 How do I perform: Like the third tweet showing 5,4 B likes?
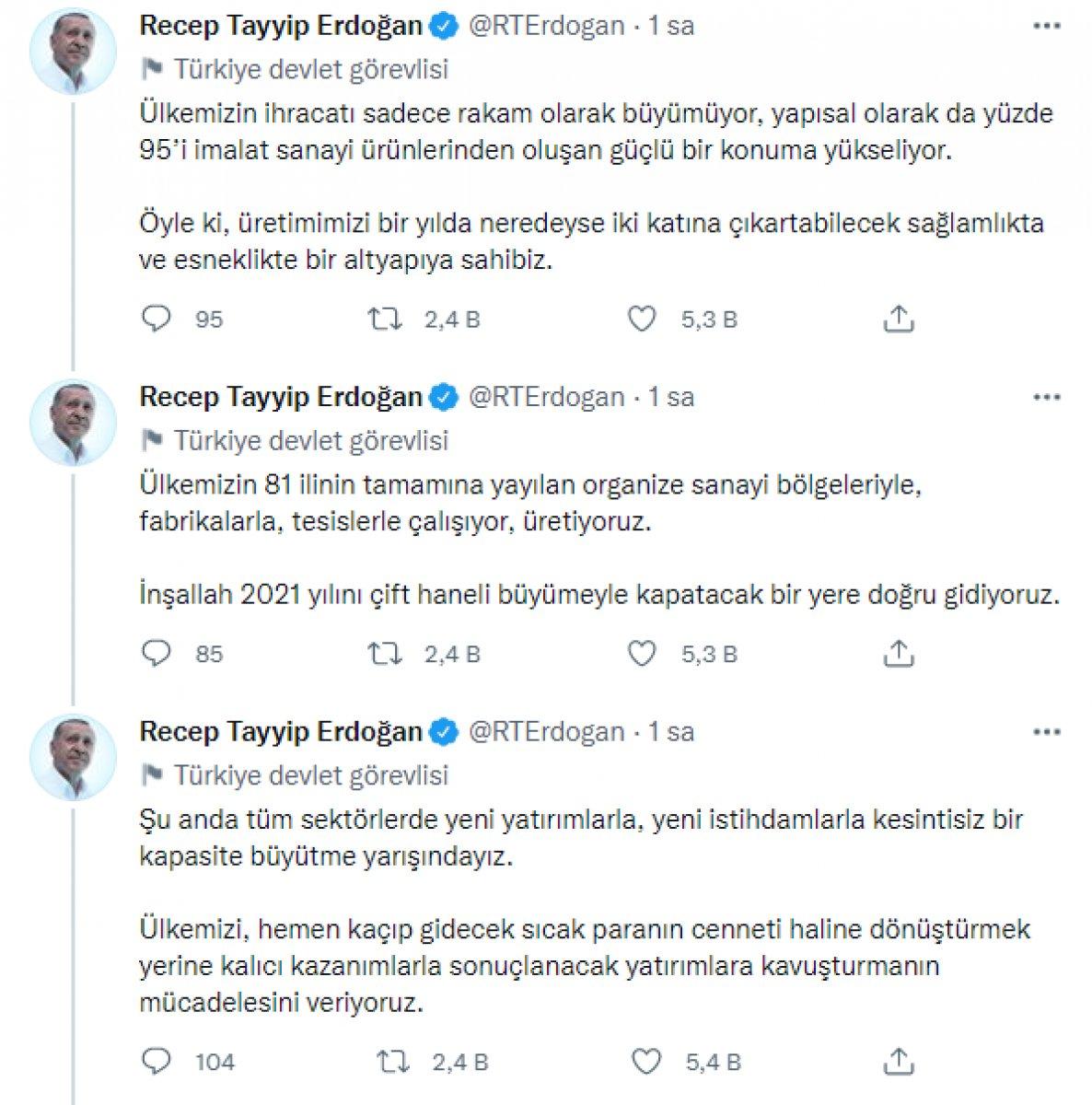click(x=645, y=1061)
